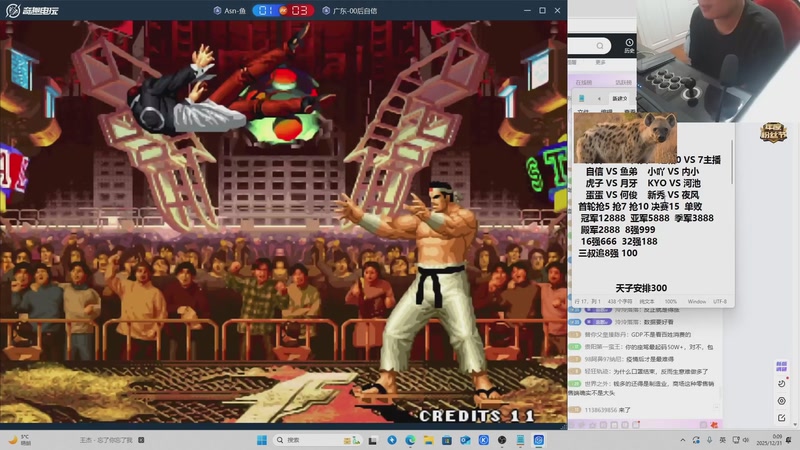Expand the system tray hidden icons arrow
The height and width of the screenshot is (450, 800).
tap(683, 440)
